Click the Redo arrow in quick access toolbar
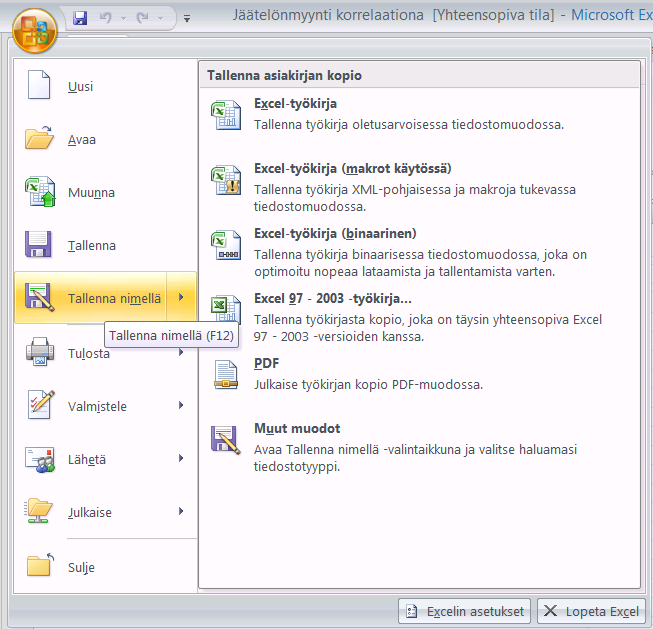Viewport: 653px width, 629px height. (x=143, y=18)
